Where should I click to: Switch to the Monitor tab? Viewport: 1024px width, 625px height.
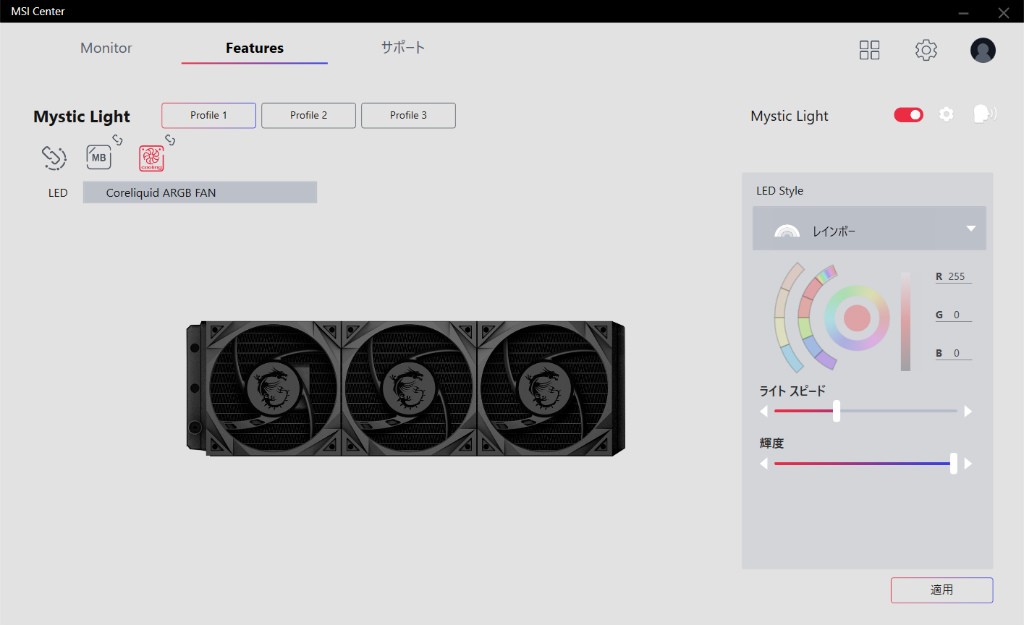click(106, 48)
